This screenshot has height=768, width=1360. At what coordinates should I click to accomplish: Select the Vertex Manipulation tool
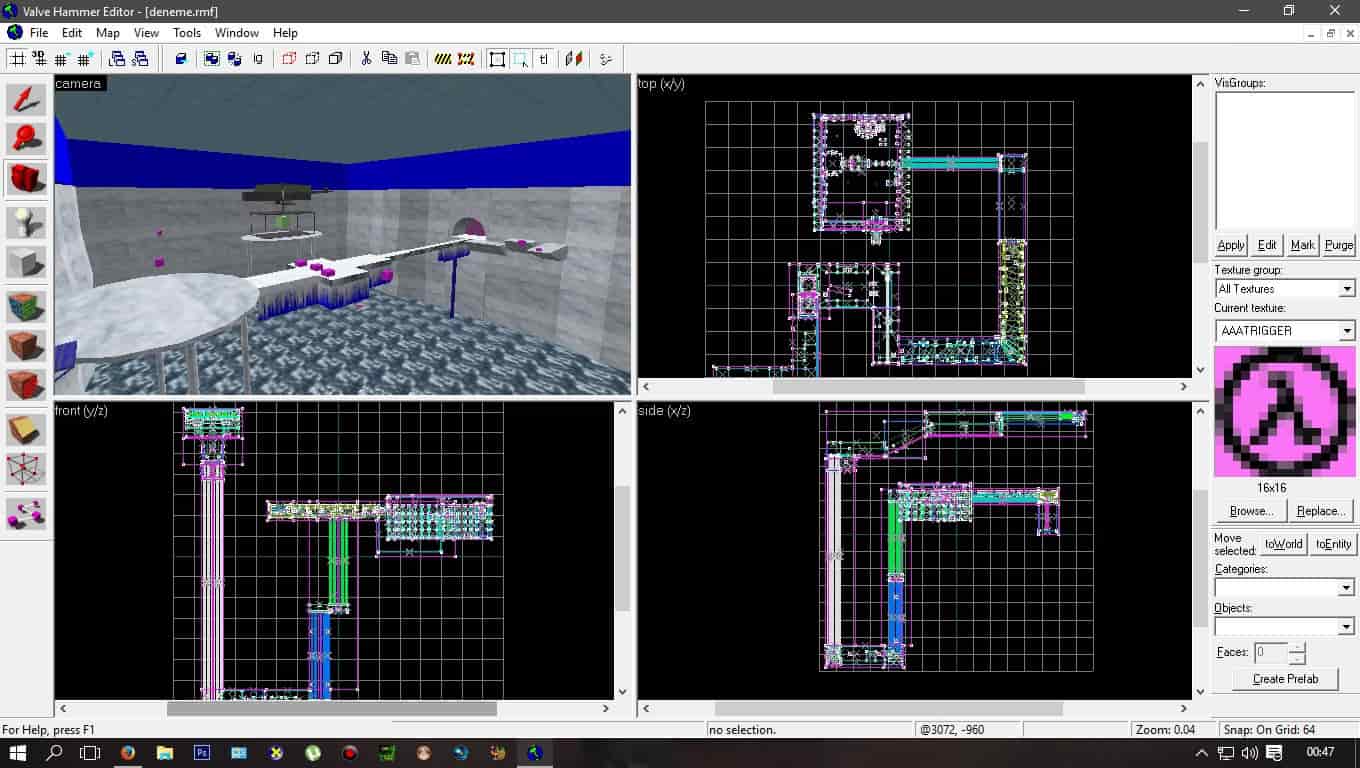tap(26, 468)
